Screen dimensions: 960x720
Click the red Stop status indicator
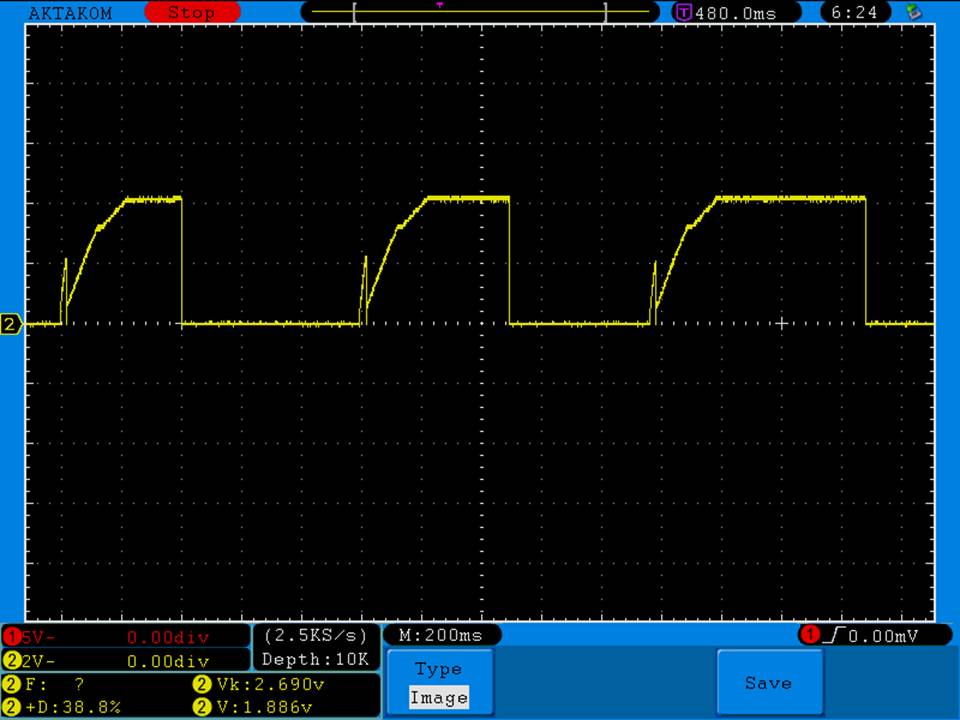point(192,13)
